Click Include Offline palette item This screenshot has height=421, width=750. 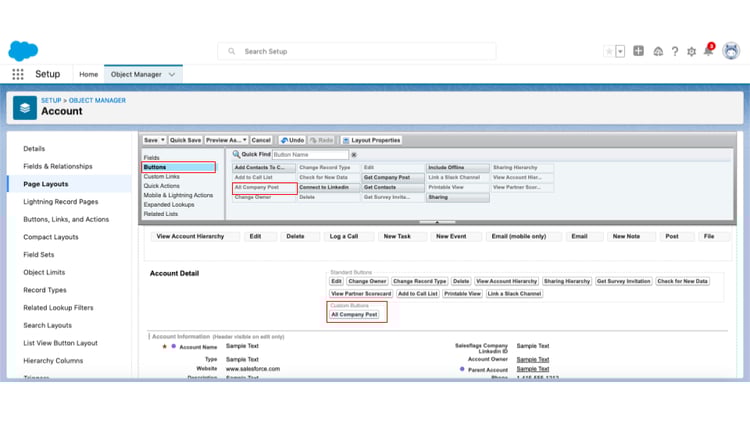pos(458,167)
